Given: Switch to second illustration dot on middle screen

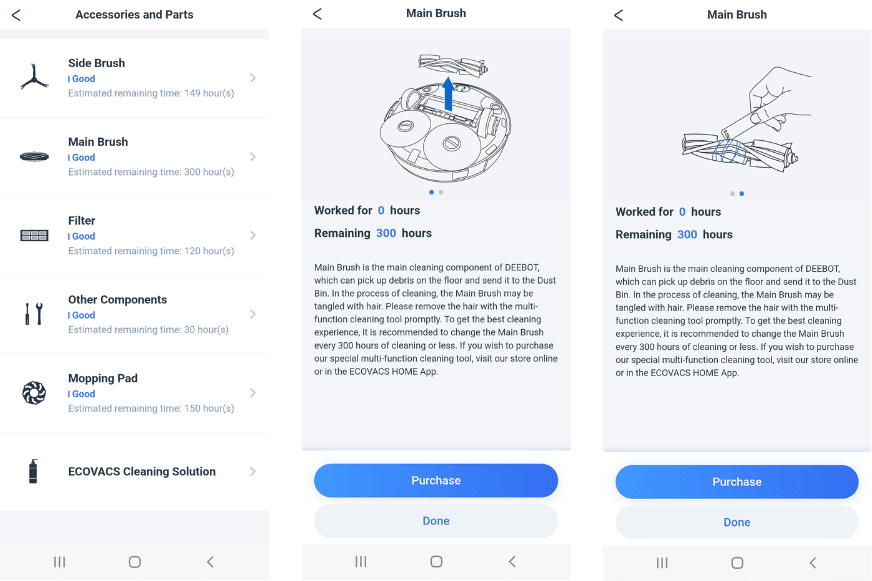Looking at the screenshot, I should click(x=440, y=192).
